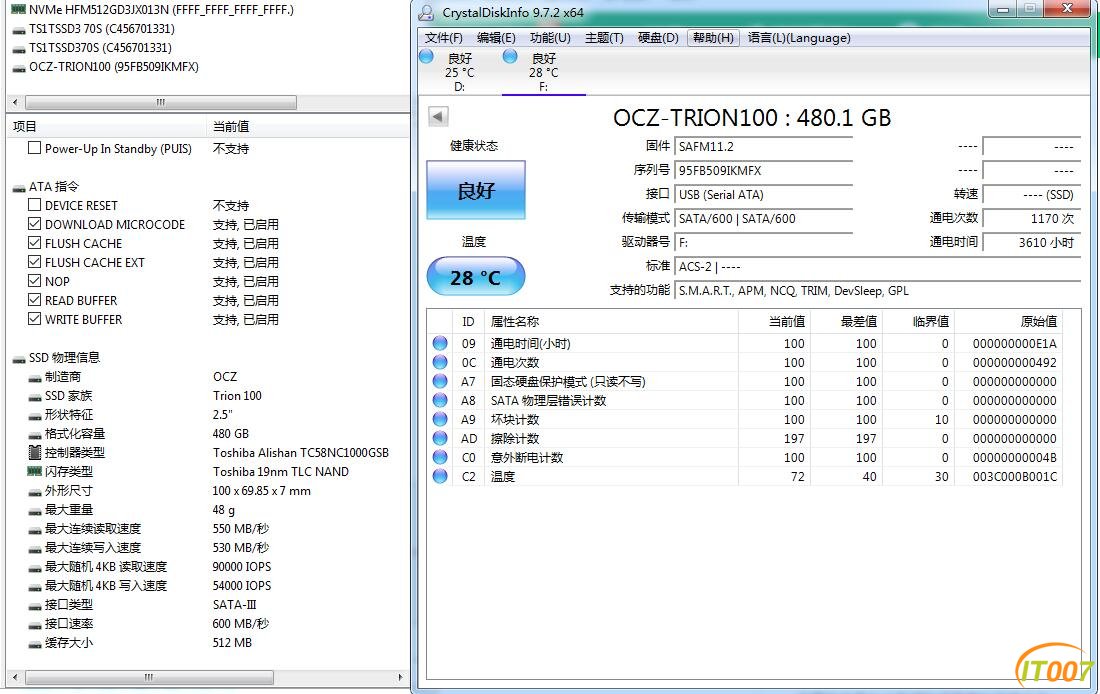Toggle WRITE BUFFER checkbox

tap(34, 319)
